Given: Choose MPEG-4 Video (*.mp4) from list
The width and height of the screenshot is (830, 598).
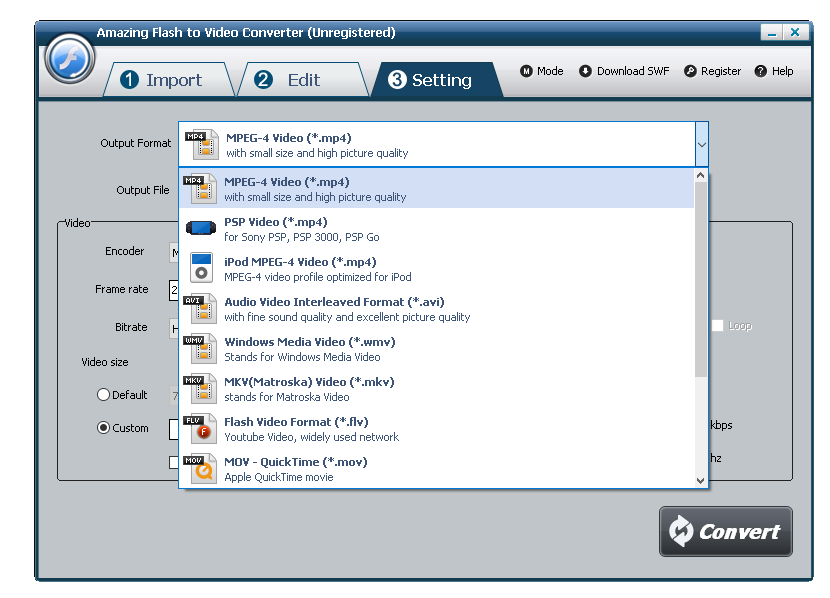Looking at the screenshot, I should click(437, 188).
